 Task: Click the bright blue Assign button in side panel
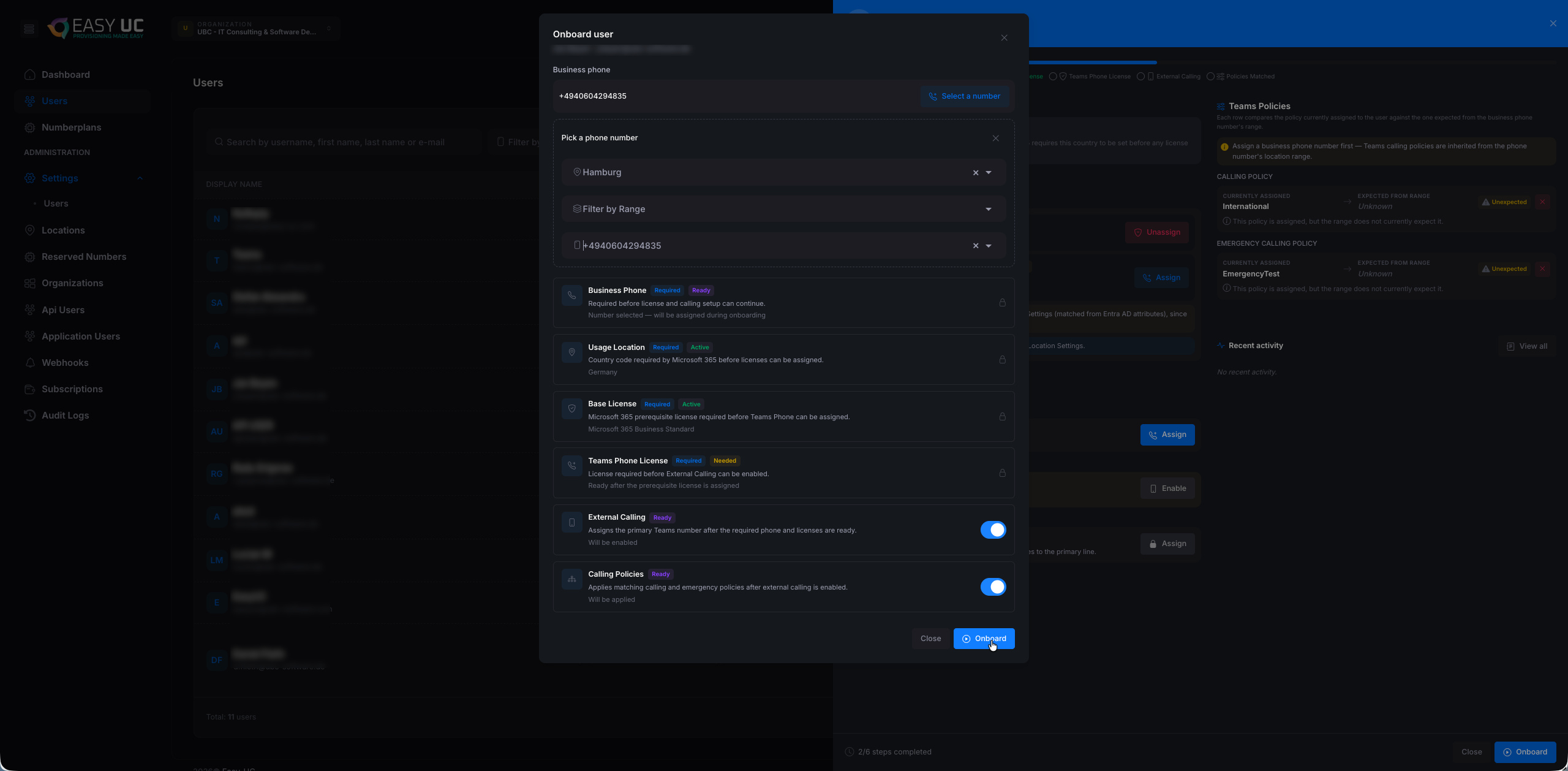tap(1167, 435)
